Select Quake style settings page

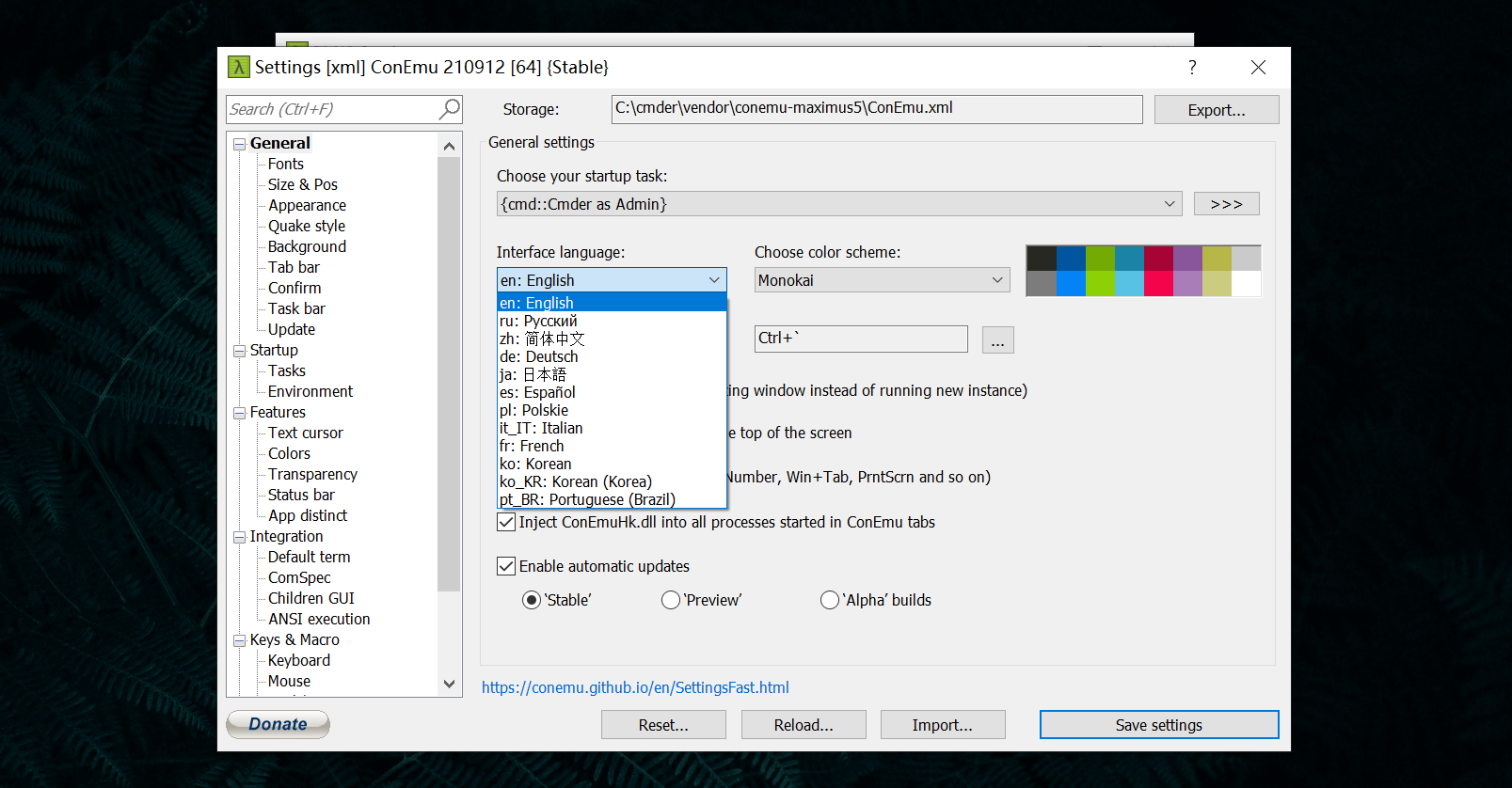(306, 226)
